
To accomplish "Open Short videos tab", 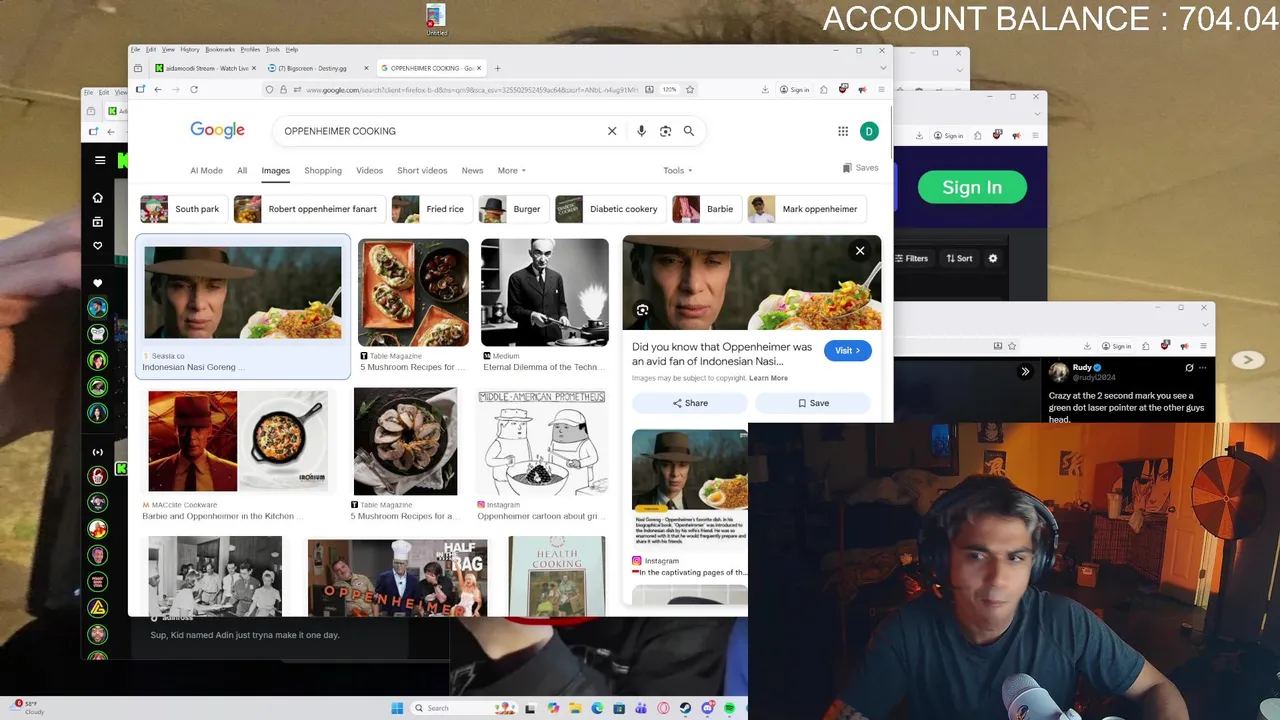I will 422,171.
